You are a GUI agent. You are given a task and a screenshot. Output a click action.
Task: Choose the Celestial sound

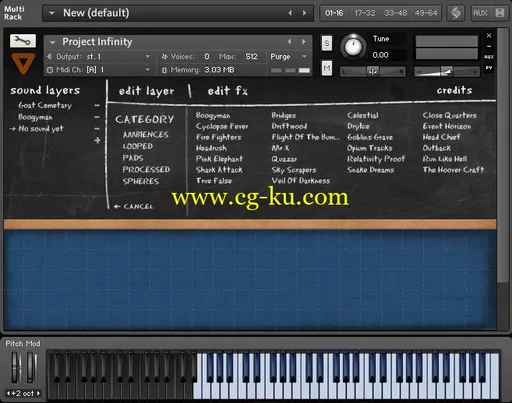click(363, 115)
